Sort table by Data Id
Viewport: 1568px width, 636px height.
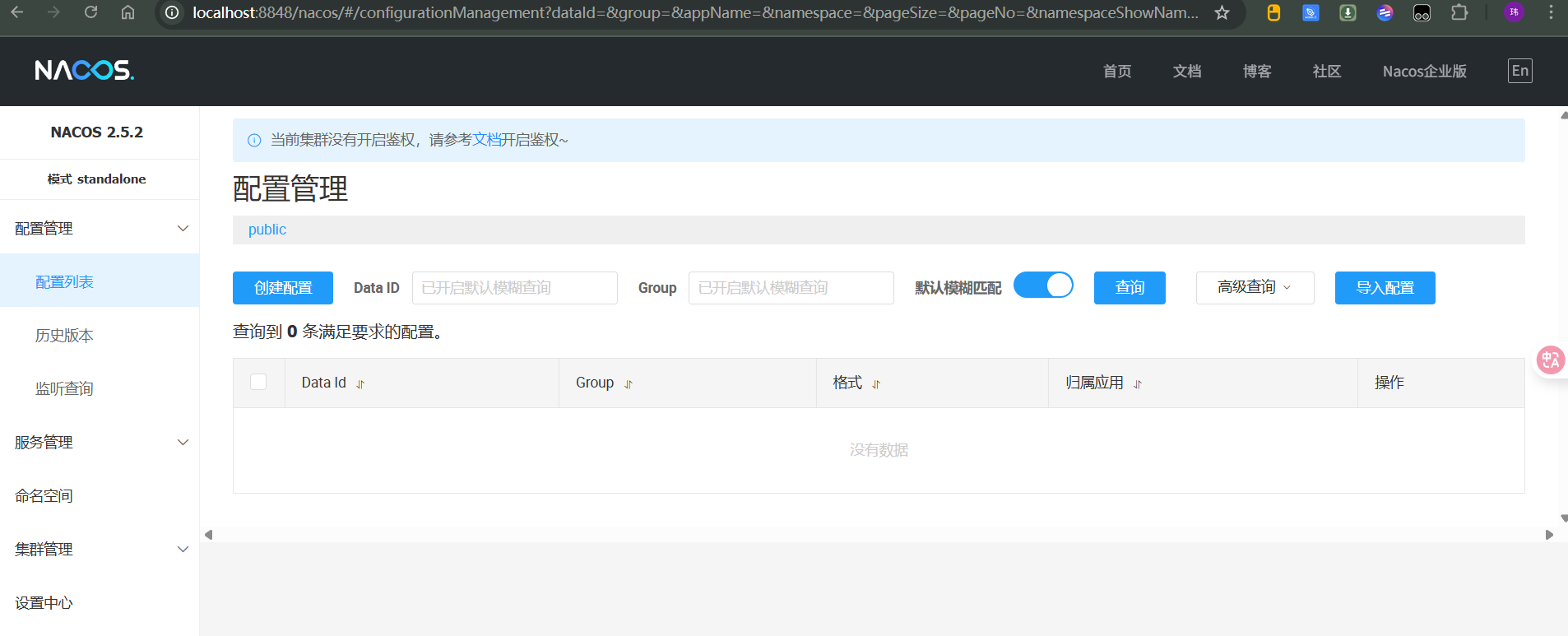pos(360,384)
